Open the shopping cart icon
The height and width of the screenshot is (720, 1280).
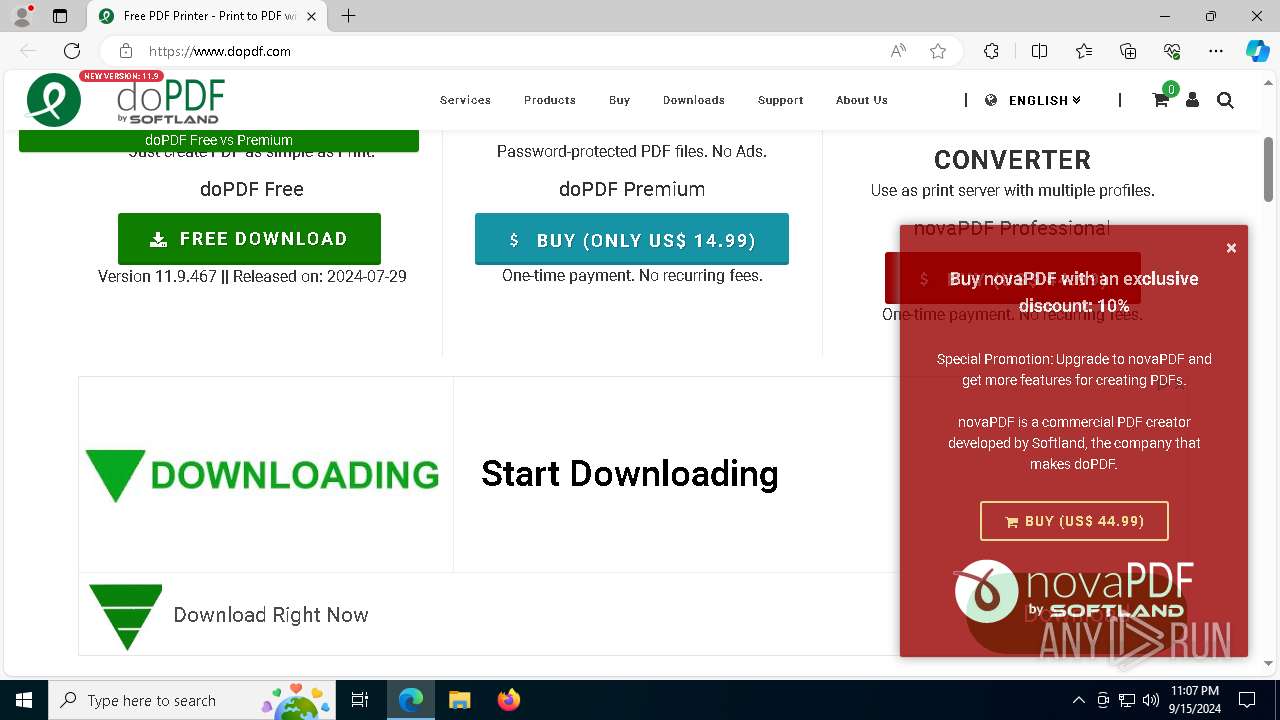(x=1160, y=100)
